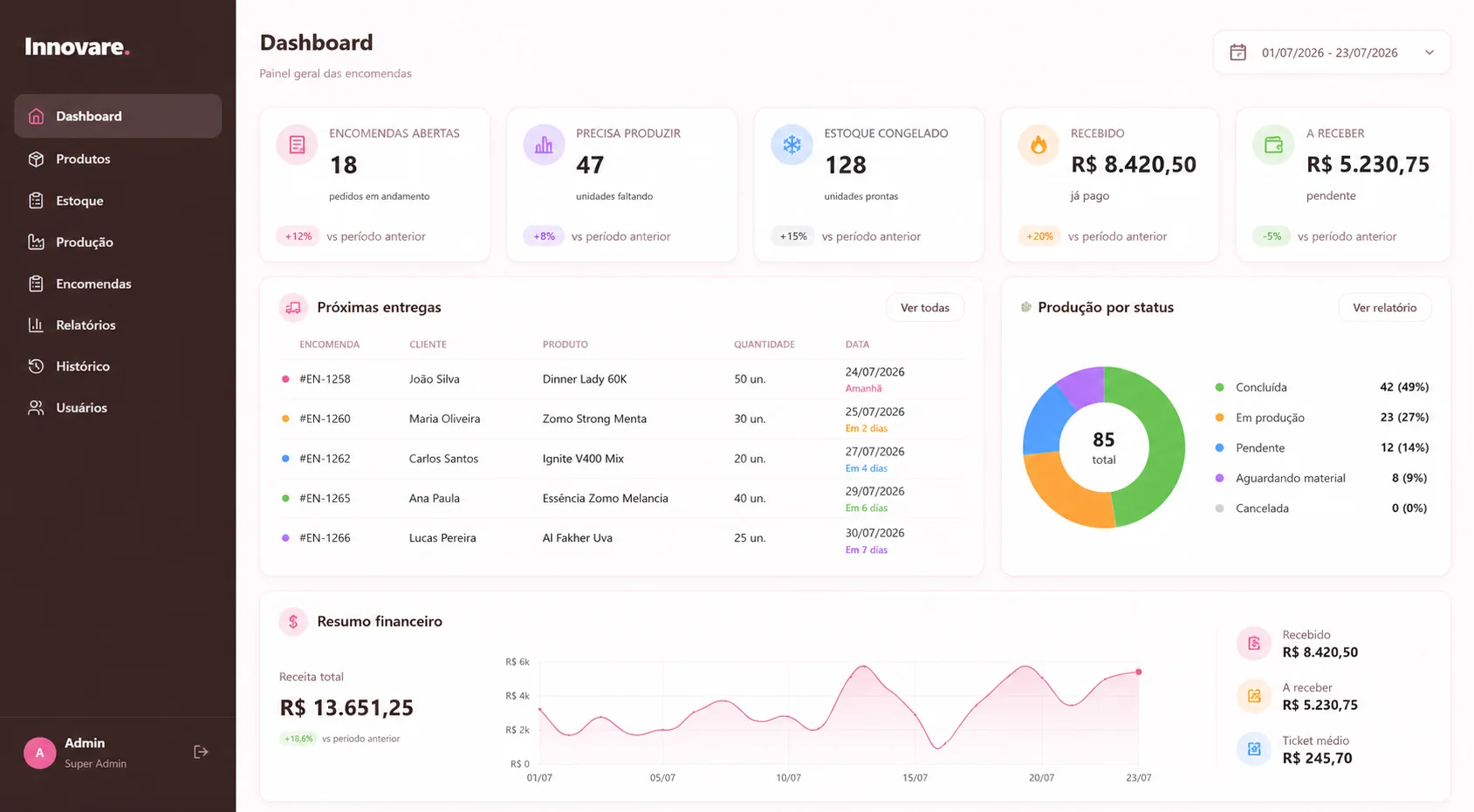This screenshot has height=812, width=1474.
Task: Click product Zomo Strong Menta
Action: (594, 419)
